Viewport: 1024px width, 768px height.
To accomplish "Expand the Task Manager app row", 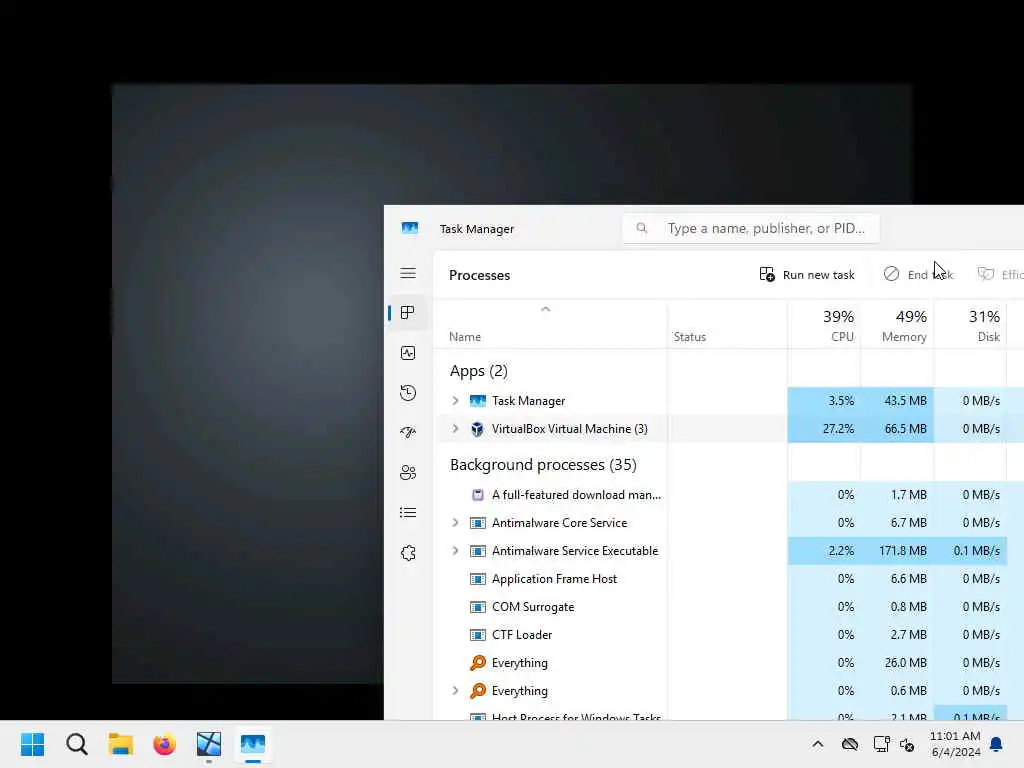I will coord(455,401).
